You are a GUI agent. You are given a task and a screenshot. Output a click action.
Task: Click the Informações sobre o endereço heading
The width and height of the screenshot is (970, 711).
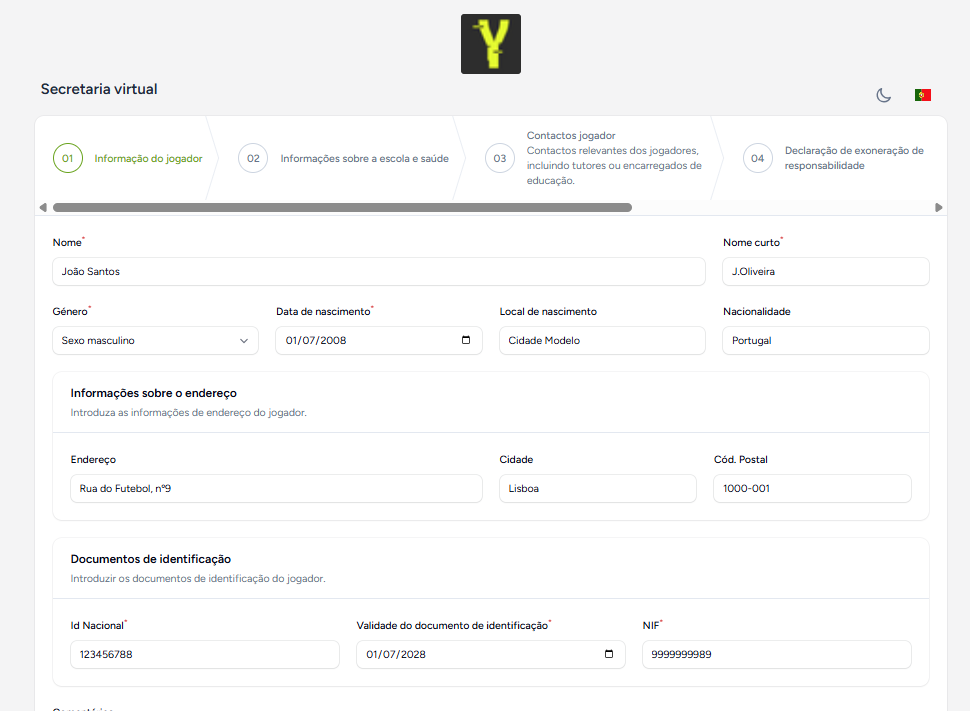(153, 393)
